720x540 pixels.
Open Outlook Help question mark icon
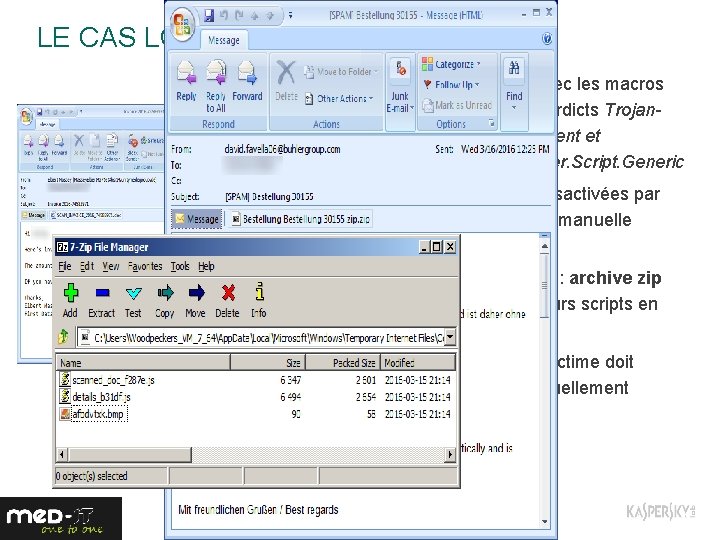tap(546, 39)
